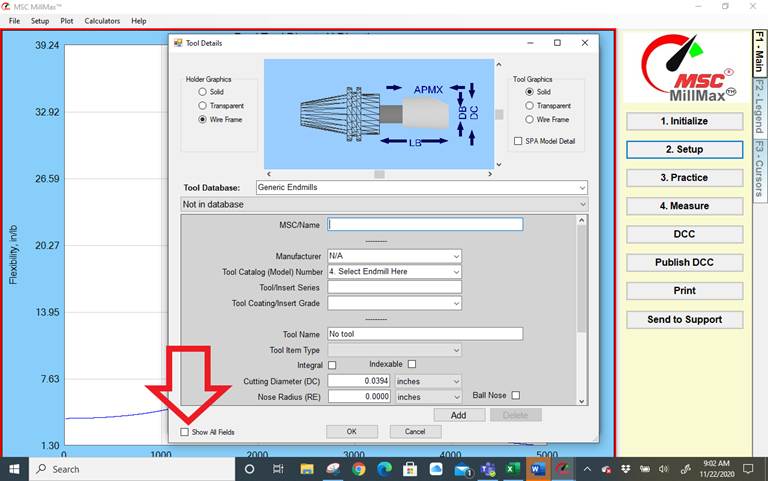Click the 1. Initialize button
The width and height of the screenshot is (768, 481).
click(x=684, y=121)
